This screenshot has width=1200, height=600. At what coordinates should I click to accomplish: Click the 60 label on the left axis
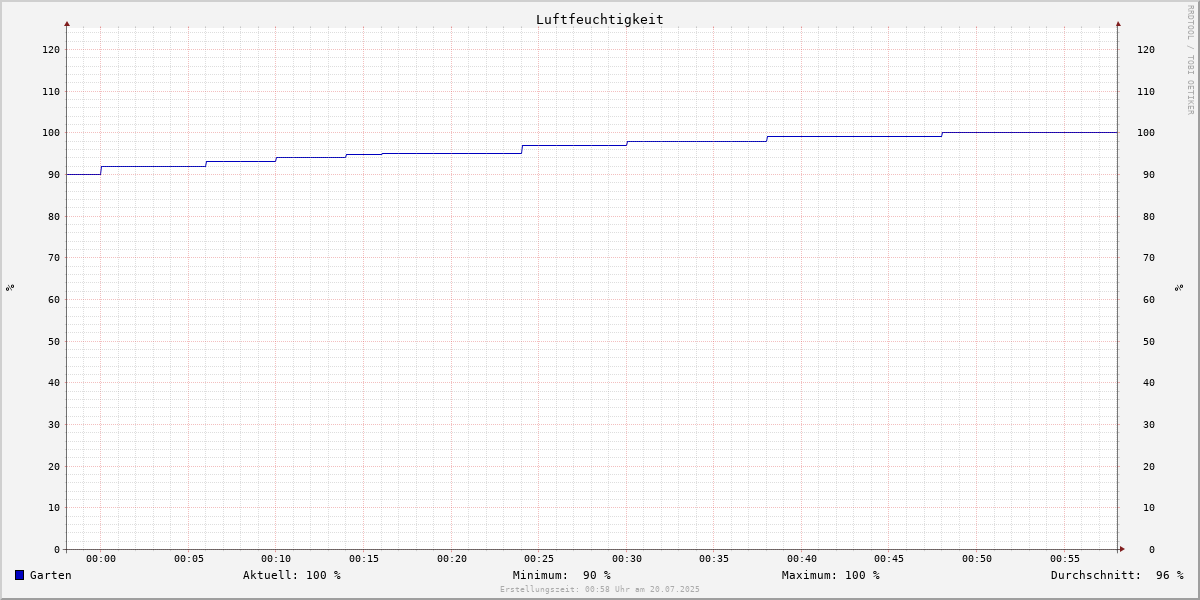pos(54,299)
